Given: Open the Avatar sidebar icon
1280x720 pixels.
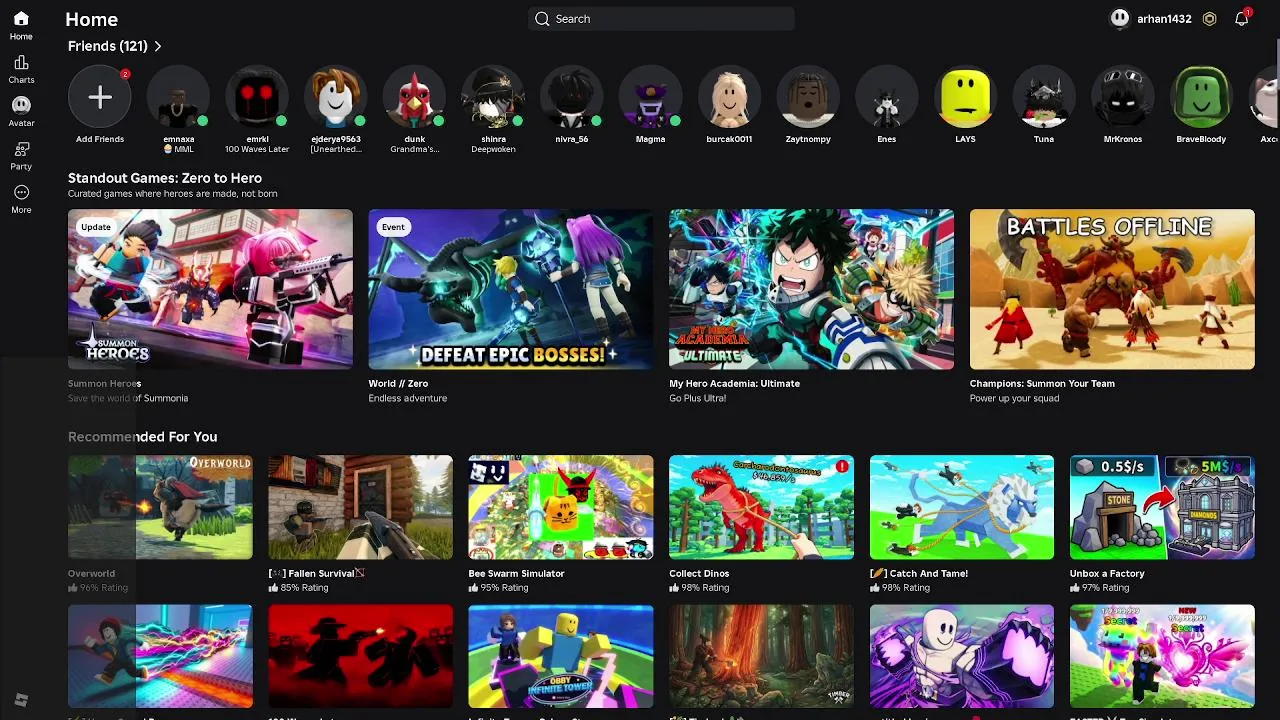Looking at the screenshot, I should (x=21, y=105).
